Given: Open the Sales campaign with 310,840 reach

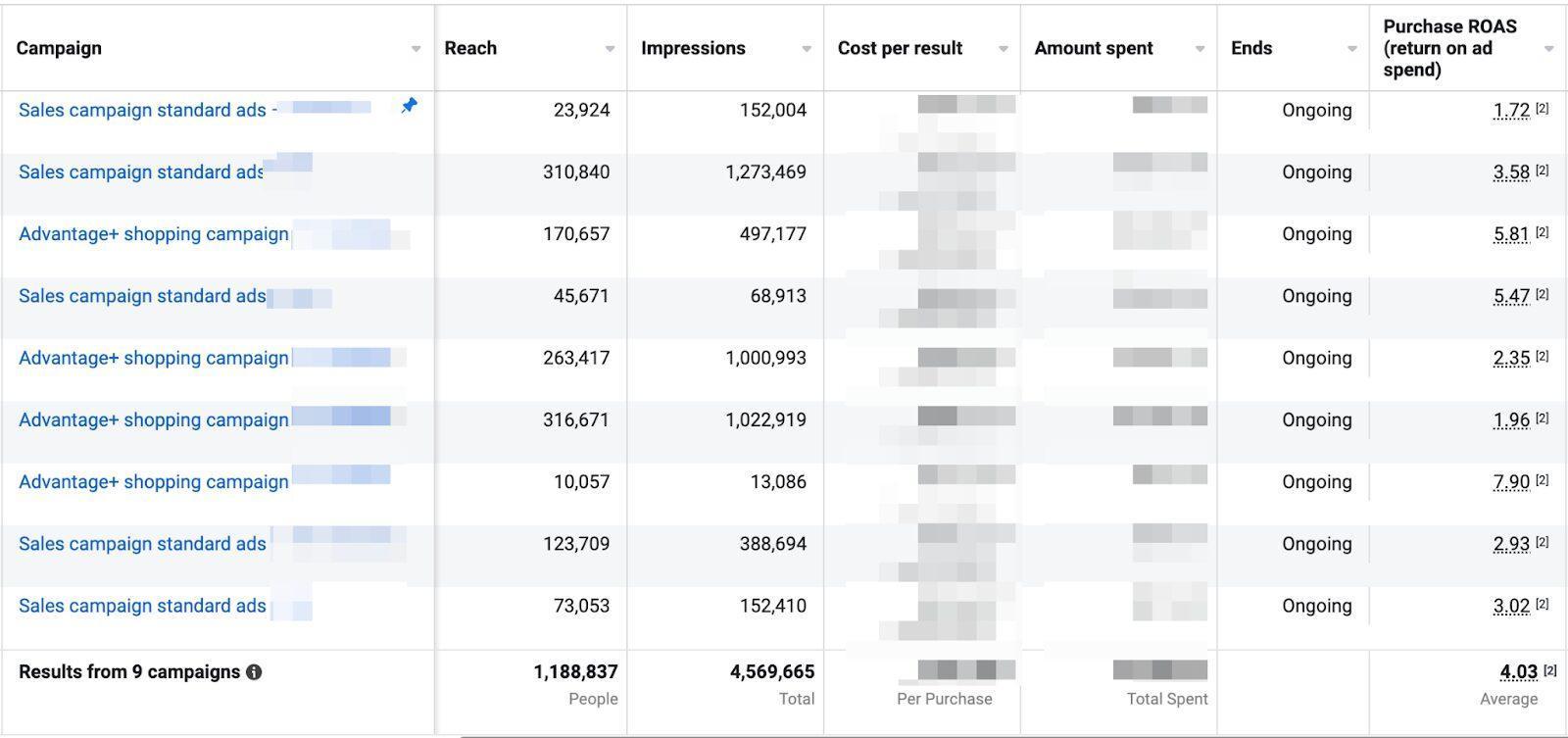Looking at the screenshot, I should (x=141, y=172).
